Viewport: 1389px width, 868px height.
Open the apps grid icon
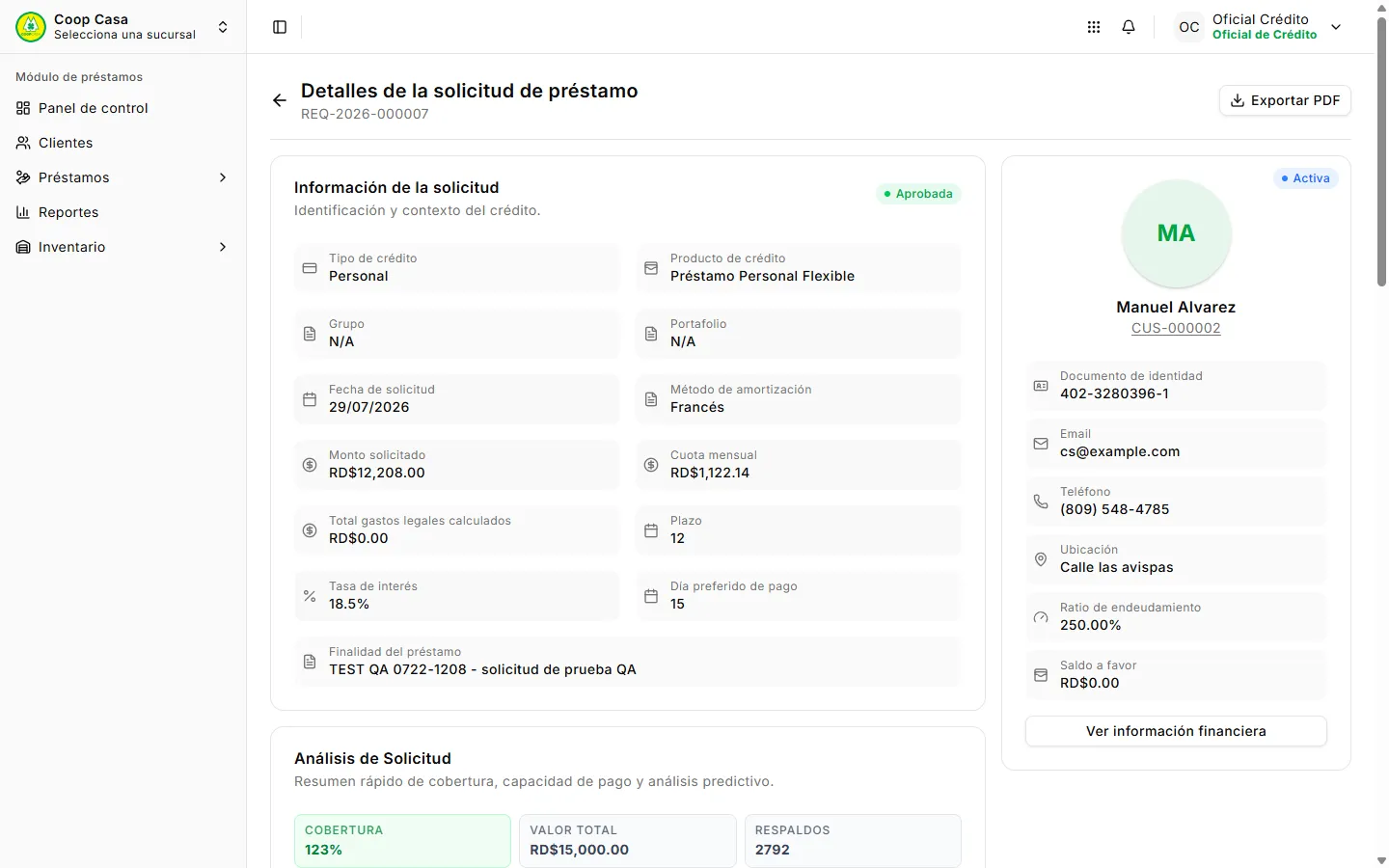(x=1094, y=27)
